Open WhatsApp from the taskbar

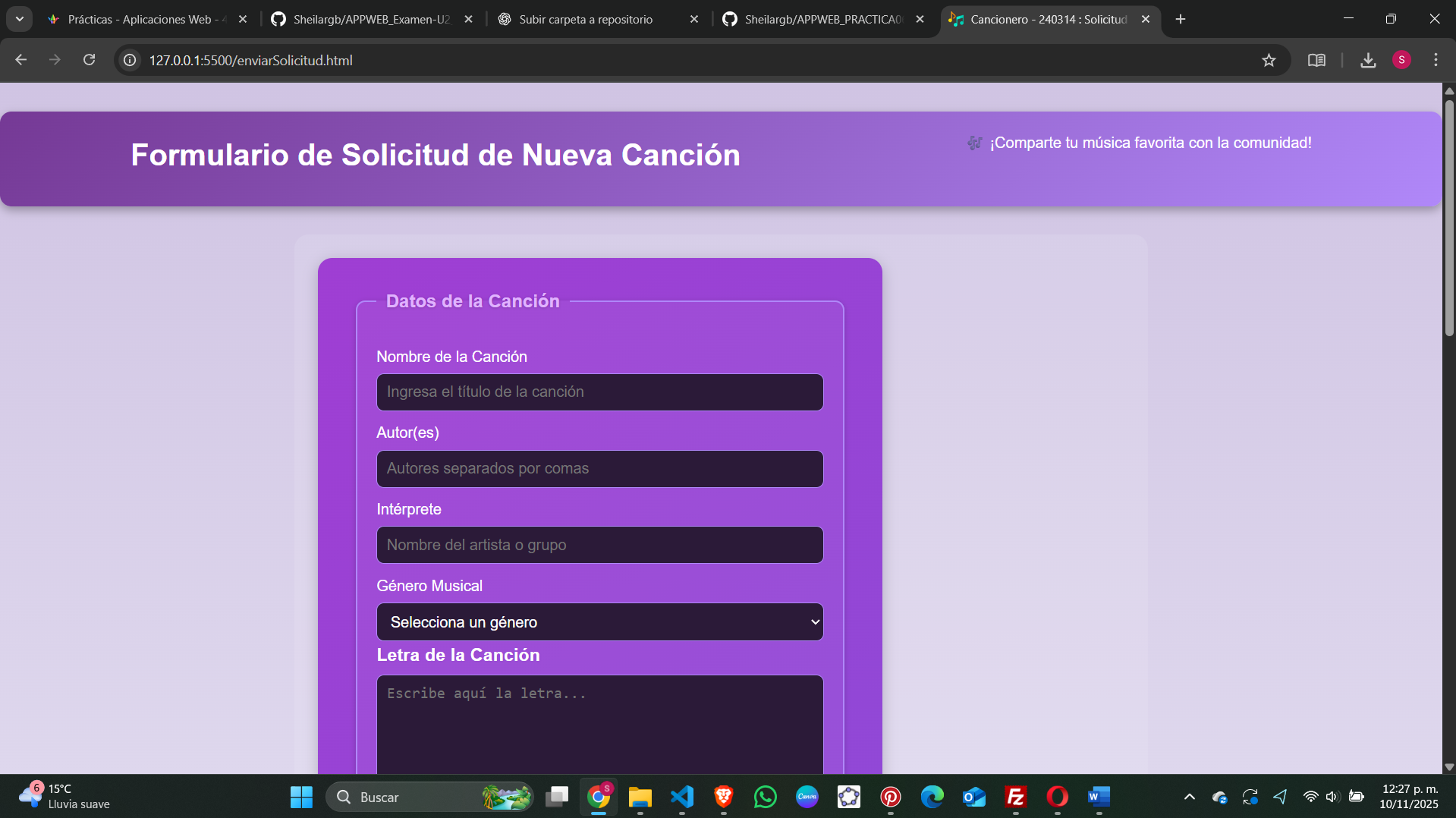pyautogui.click(x=766, y=797)
